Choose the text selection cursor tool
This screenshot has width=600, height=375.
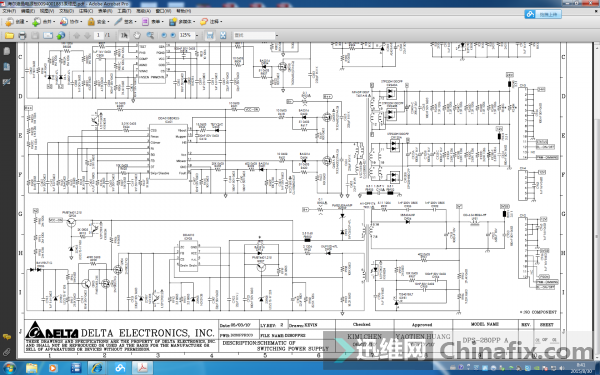(x=124, y=35)
